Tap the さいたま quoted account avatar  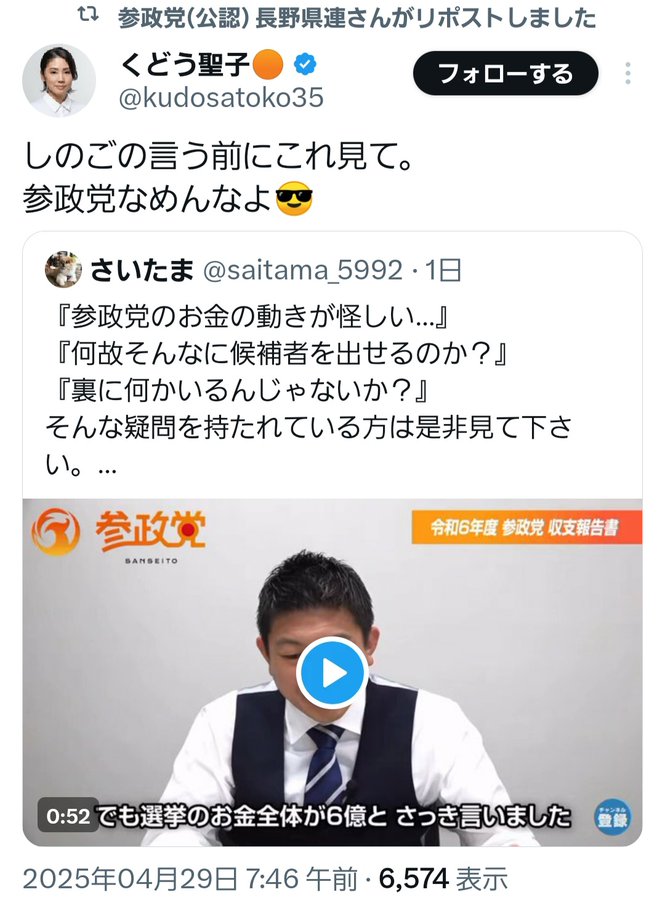pyautogui.click(x=63, y=269)
